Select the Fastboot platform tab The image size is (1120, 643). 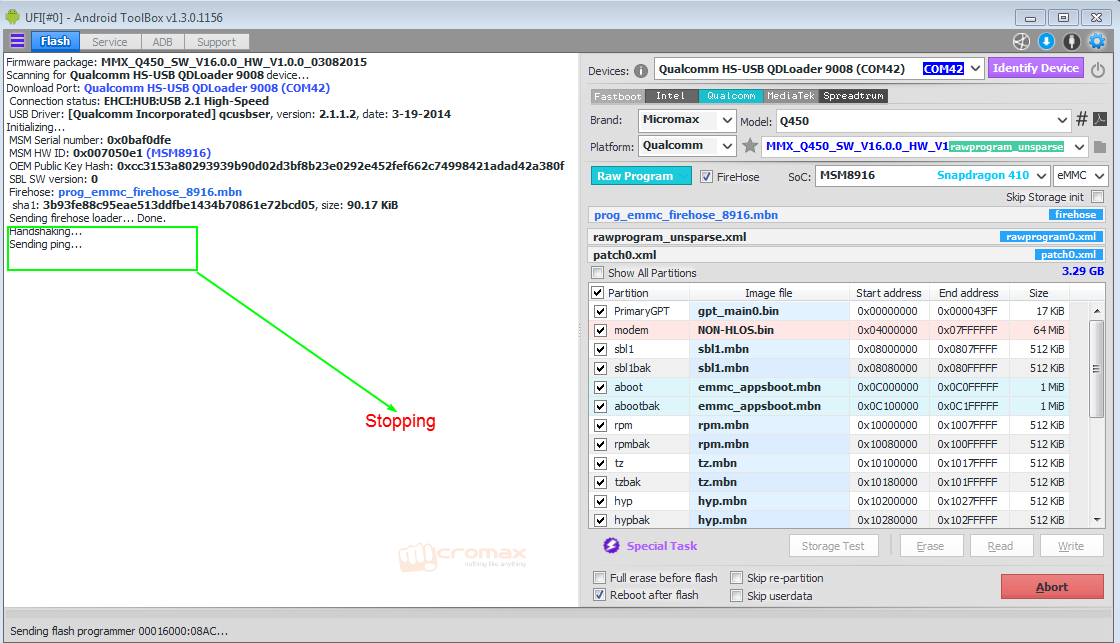(618, 96)
